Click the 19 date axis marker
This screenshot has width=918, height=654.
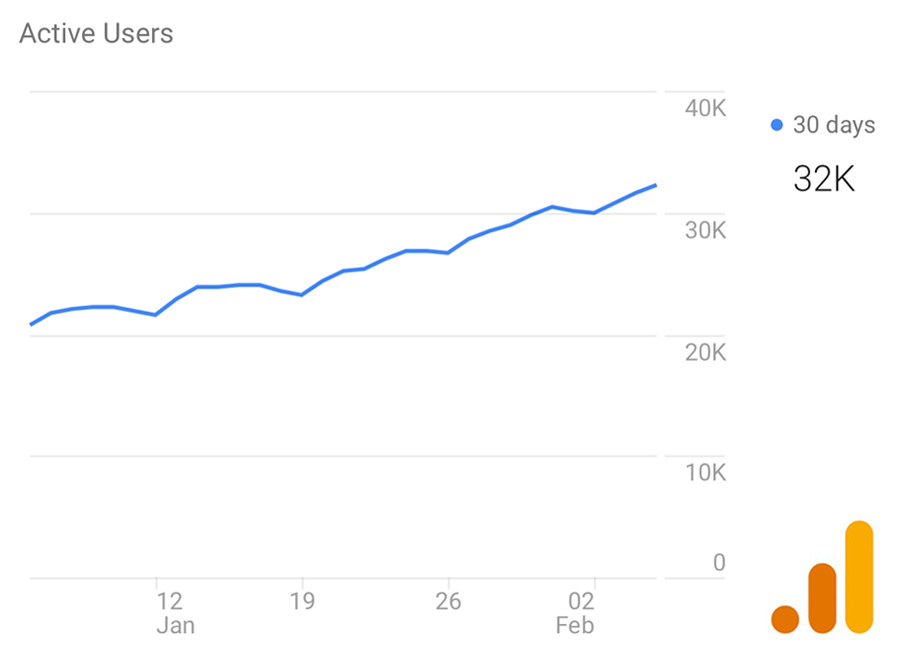coord(302,601)
